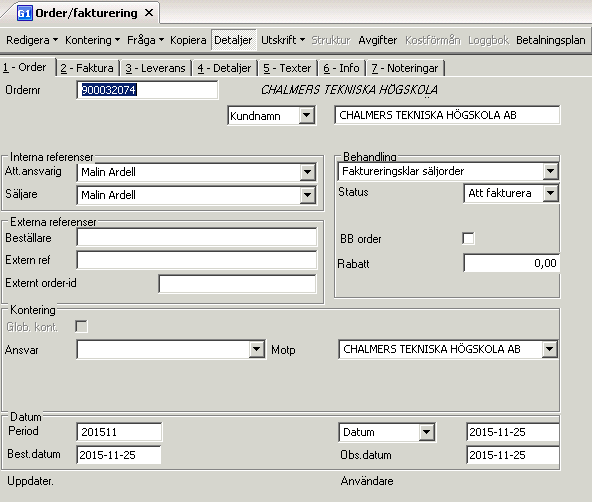The image size is (592, 502).
Task: Click the Kopiera toolbar button
Action: (188, 40)
